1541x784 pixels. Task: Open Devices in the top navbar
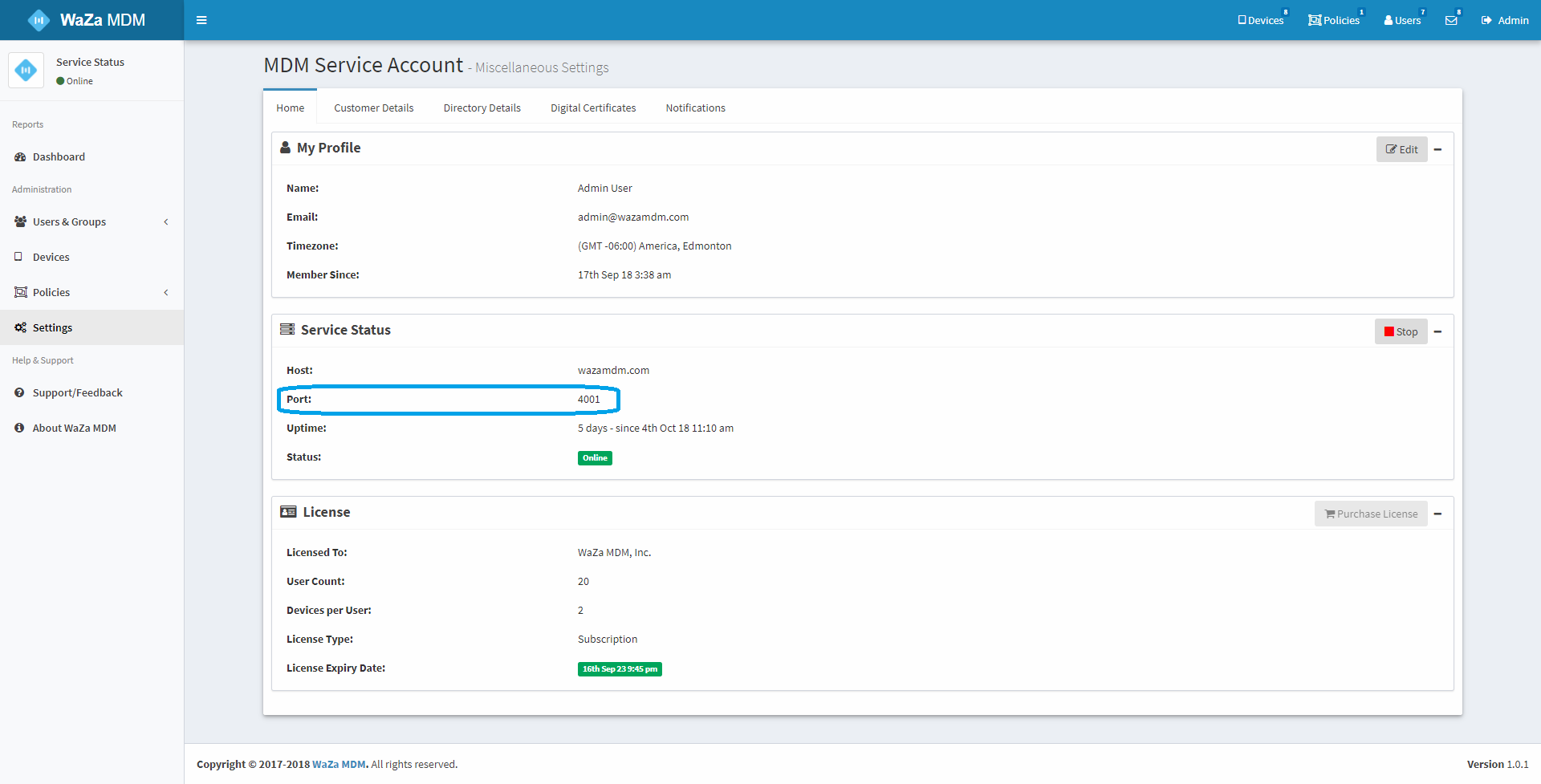tap(1261, 20)
